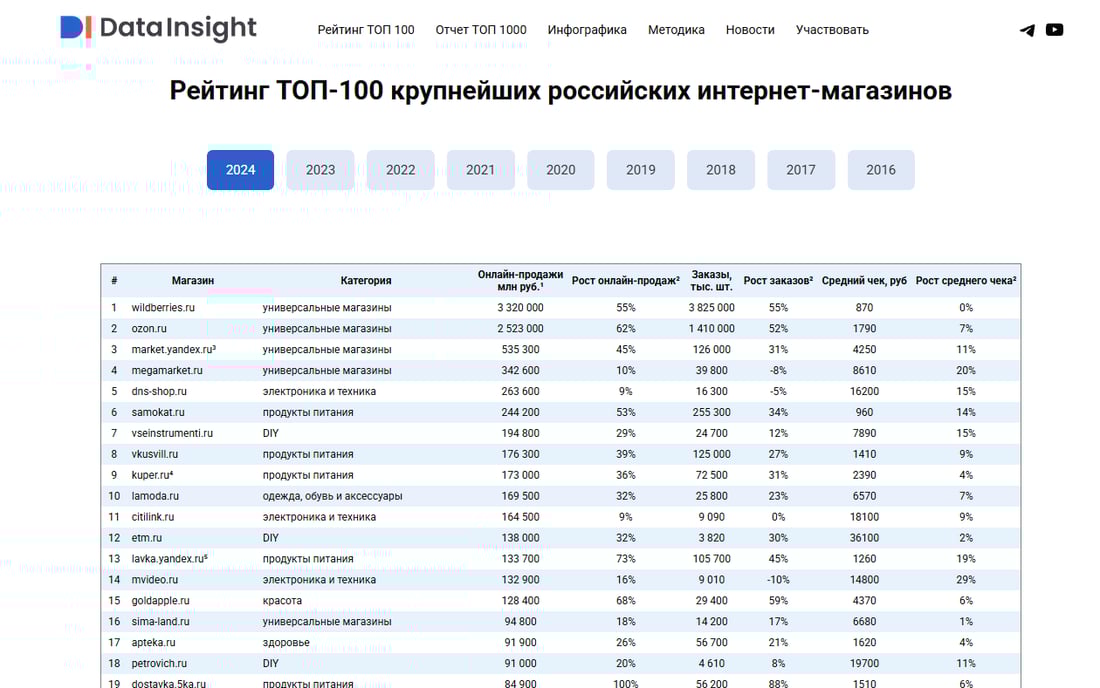Open the 2016 rating tab
This screenshot has height=688, width=1100.
pyautogui.click(x=880, y=170)
